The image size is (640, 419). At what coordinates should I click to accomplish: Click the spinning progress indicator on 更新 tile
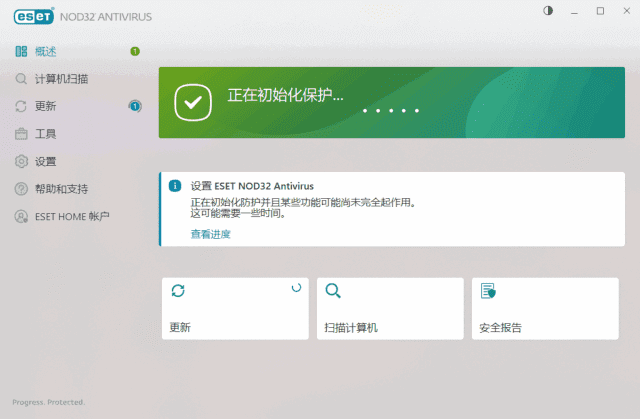pyautogui.click(x=295, y=287)
